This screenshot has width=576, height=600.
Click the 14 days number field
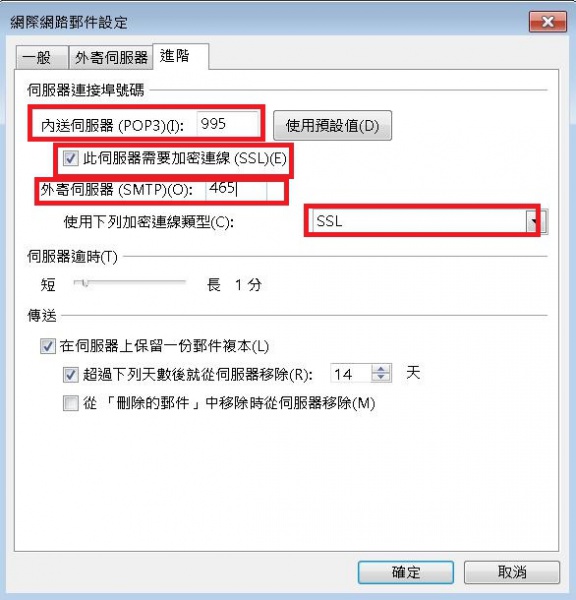(x=351, y=373)
